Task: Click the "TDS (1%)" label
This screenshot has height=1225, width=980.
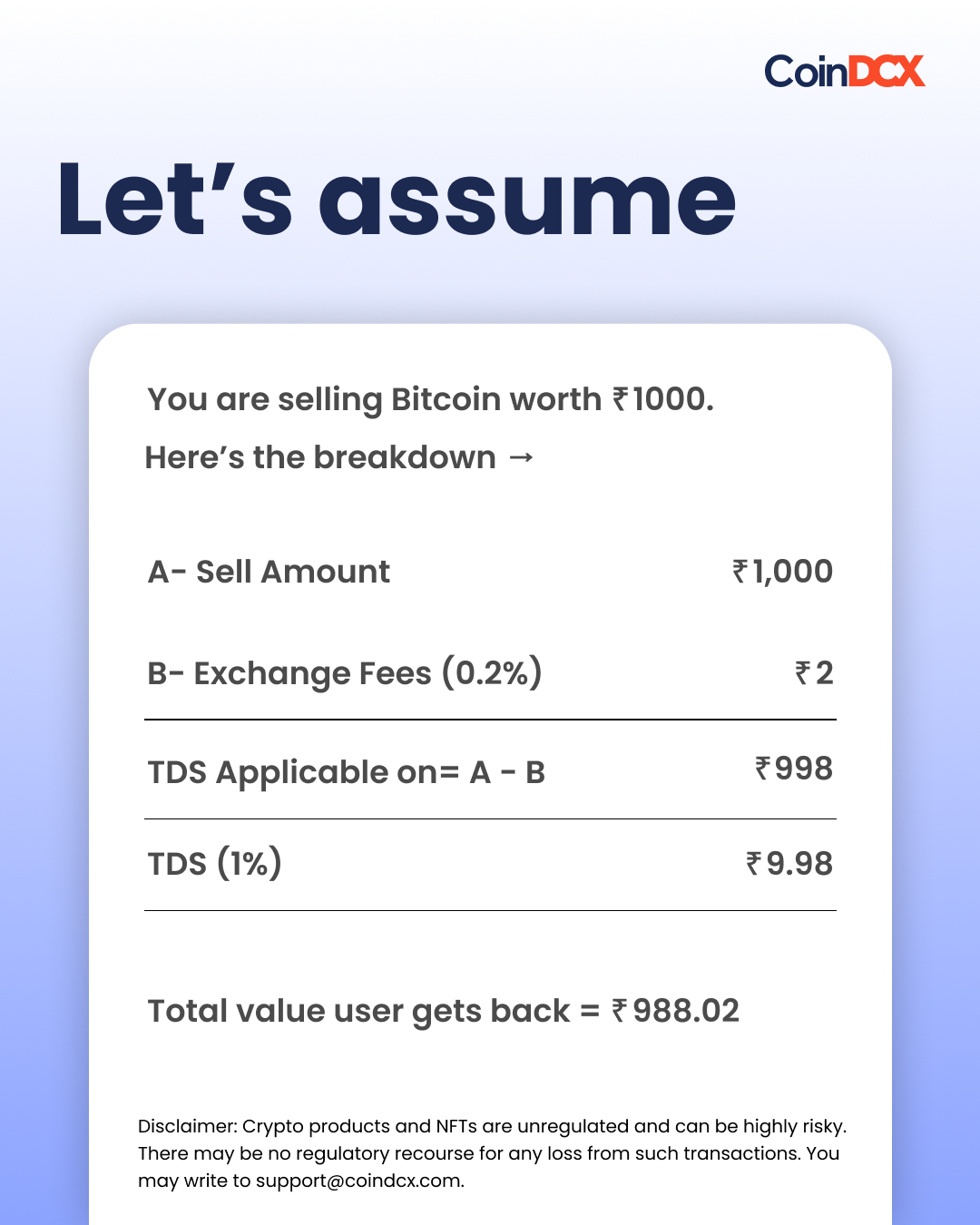Action: pyautogui.click(x=215, y=864)
